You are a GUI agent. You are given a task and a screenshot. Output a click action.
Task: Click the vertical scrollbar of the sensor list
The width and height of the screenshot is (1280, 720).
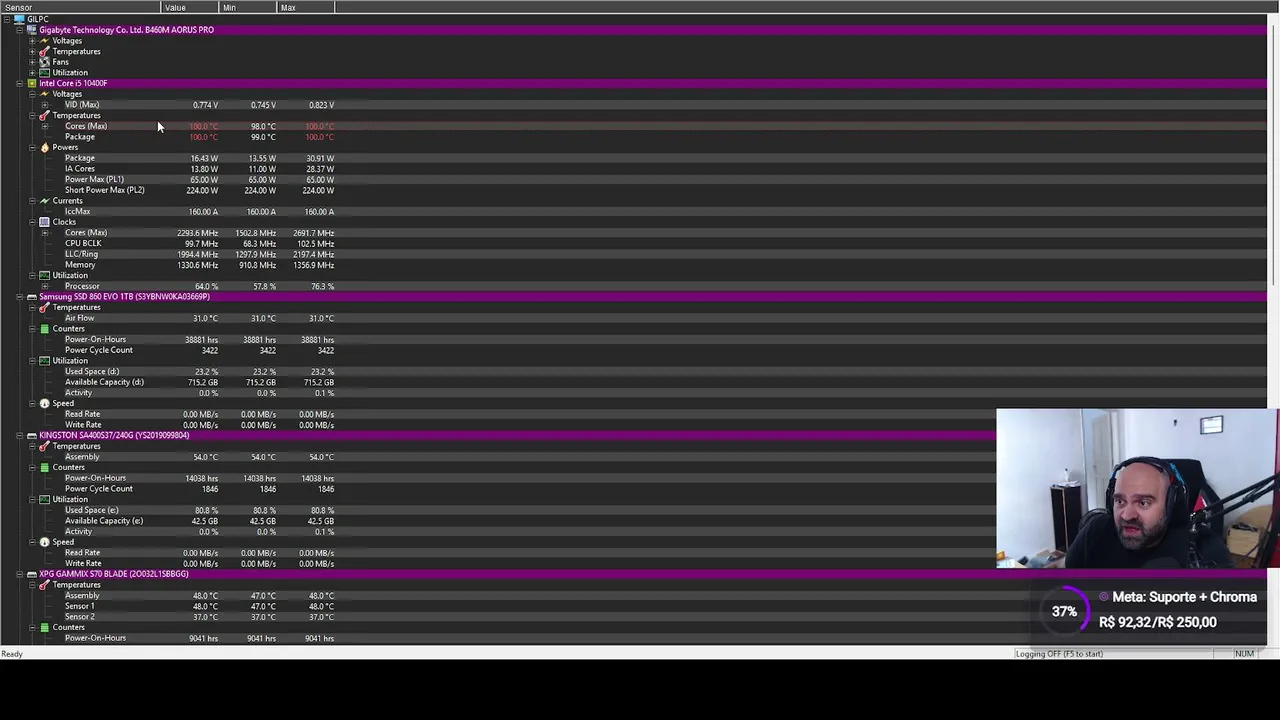click(1273, 330)
